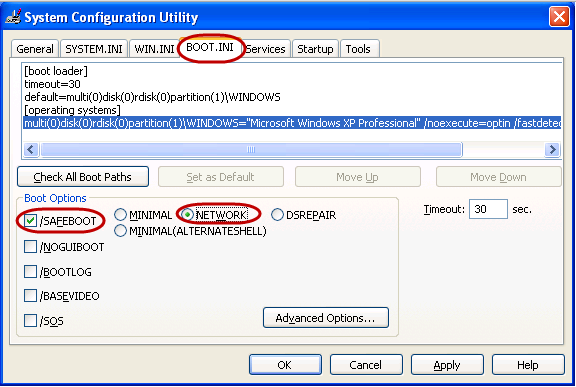Switch to the Services tab
Viewport: 576px width, 387px height.
[x=266, y=49]
